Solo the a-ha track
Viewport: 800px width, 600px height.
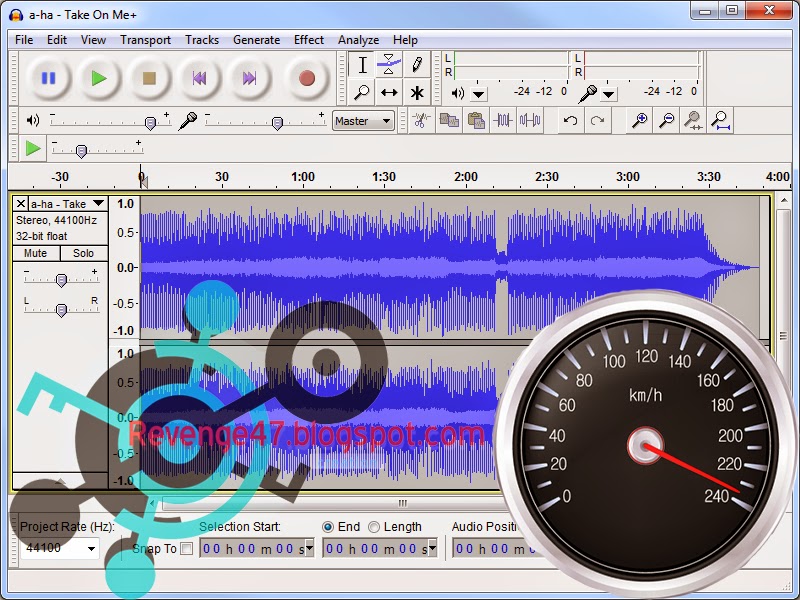click(83, 253)
